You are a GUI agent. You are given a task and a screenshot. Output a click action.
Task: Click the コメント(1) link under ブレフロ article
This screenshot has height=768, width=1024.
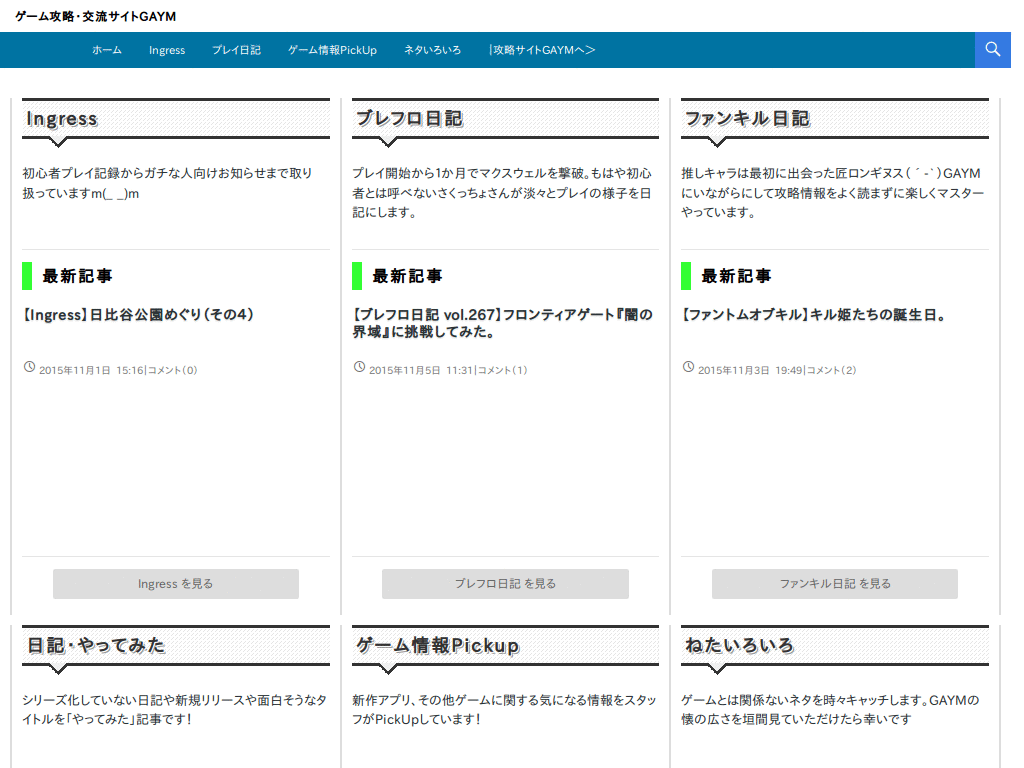click(503, 370)
